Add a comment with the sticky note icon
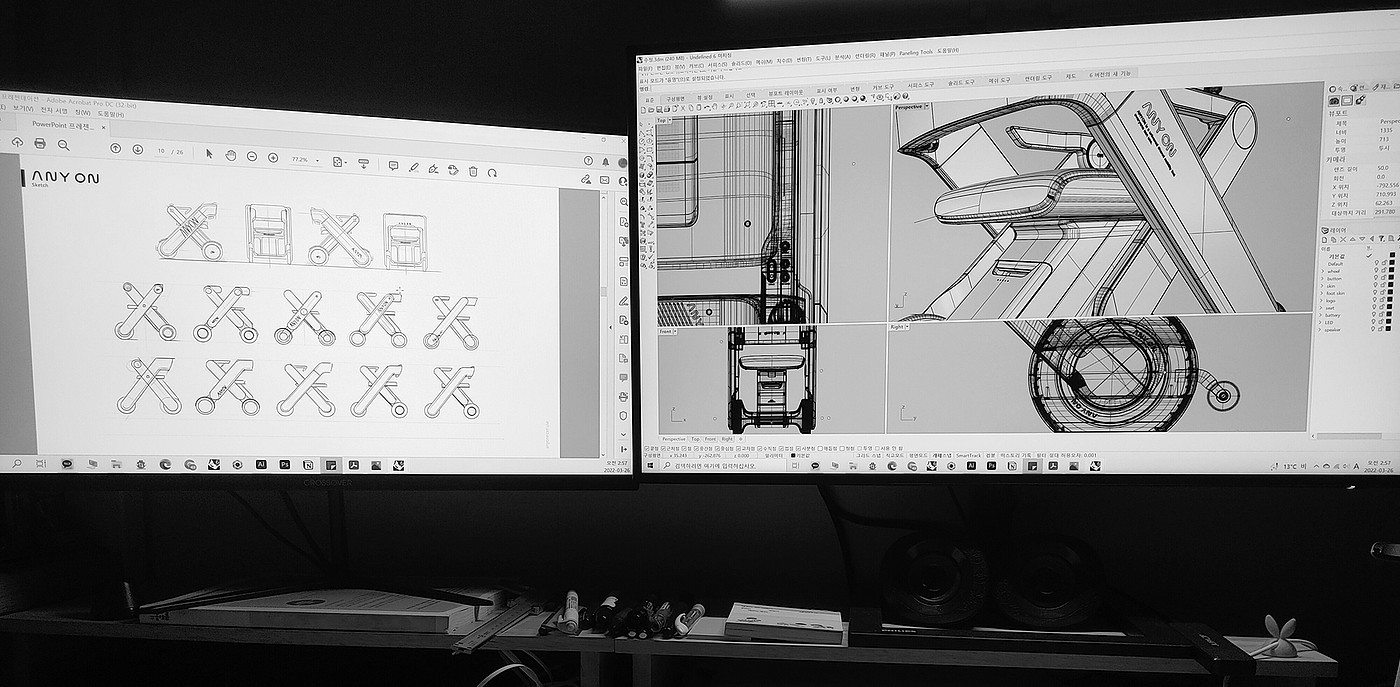The height and width of the screenshot is (687, 1400). pyautogui.click(x=393, y=165)
